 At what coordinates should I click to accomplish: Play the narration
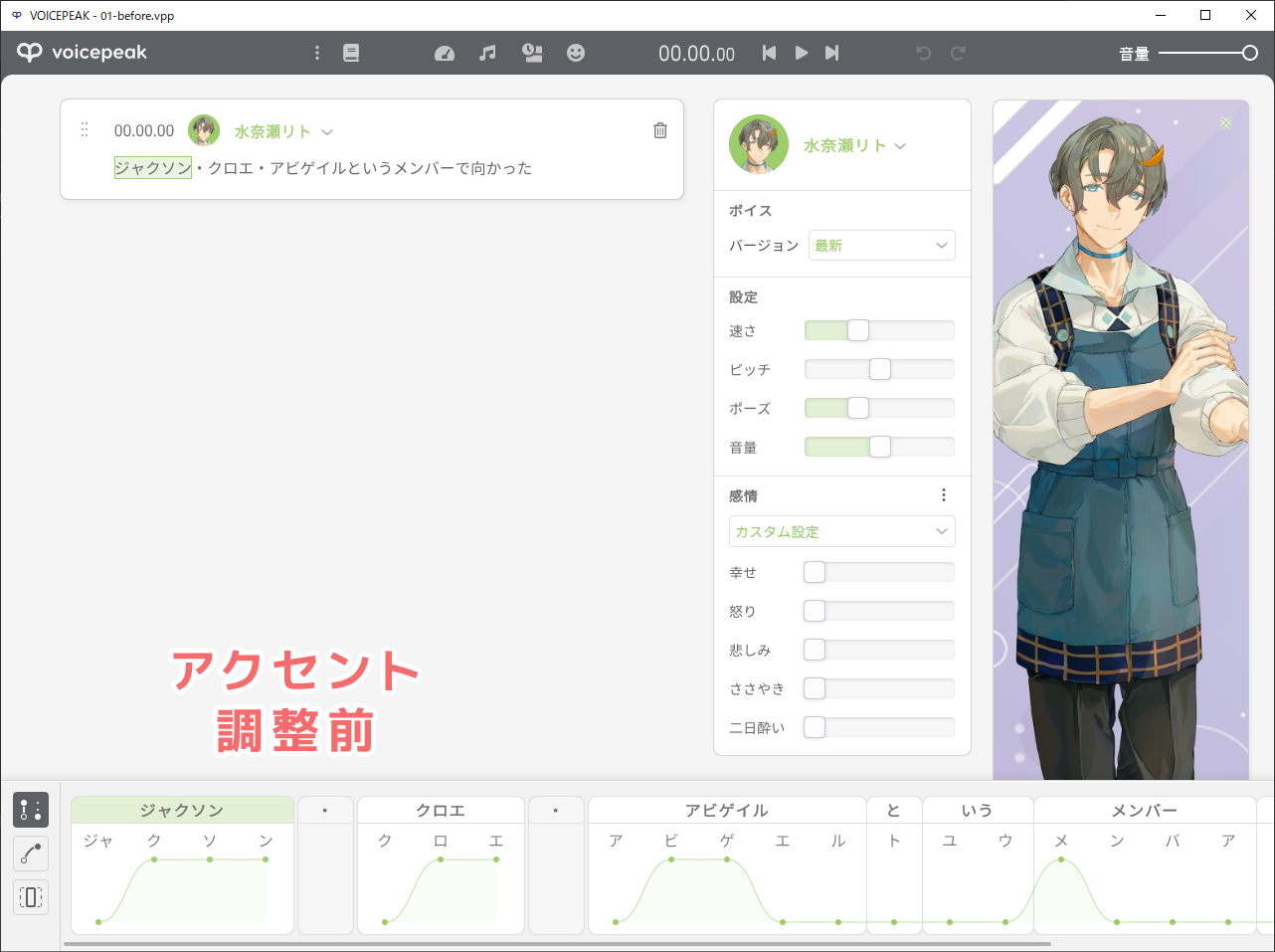[x=801, y=53]
